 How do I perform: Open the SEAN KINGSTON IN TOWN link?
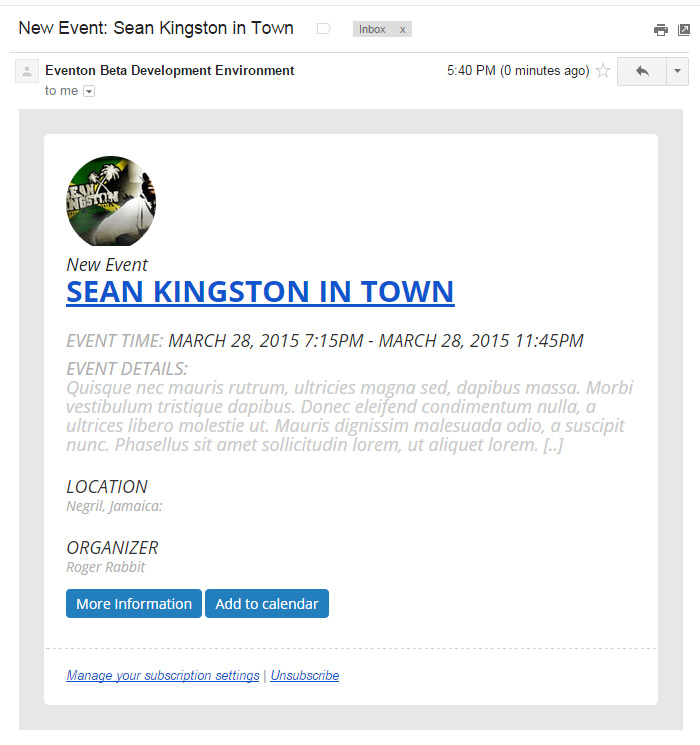[x=260, y=291]
